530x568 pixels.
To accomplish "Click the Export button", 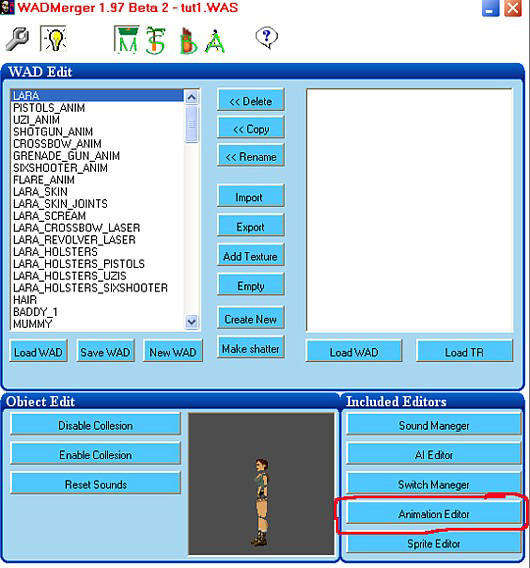I will [251, 225].
